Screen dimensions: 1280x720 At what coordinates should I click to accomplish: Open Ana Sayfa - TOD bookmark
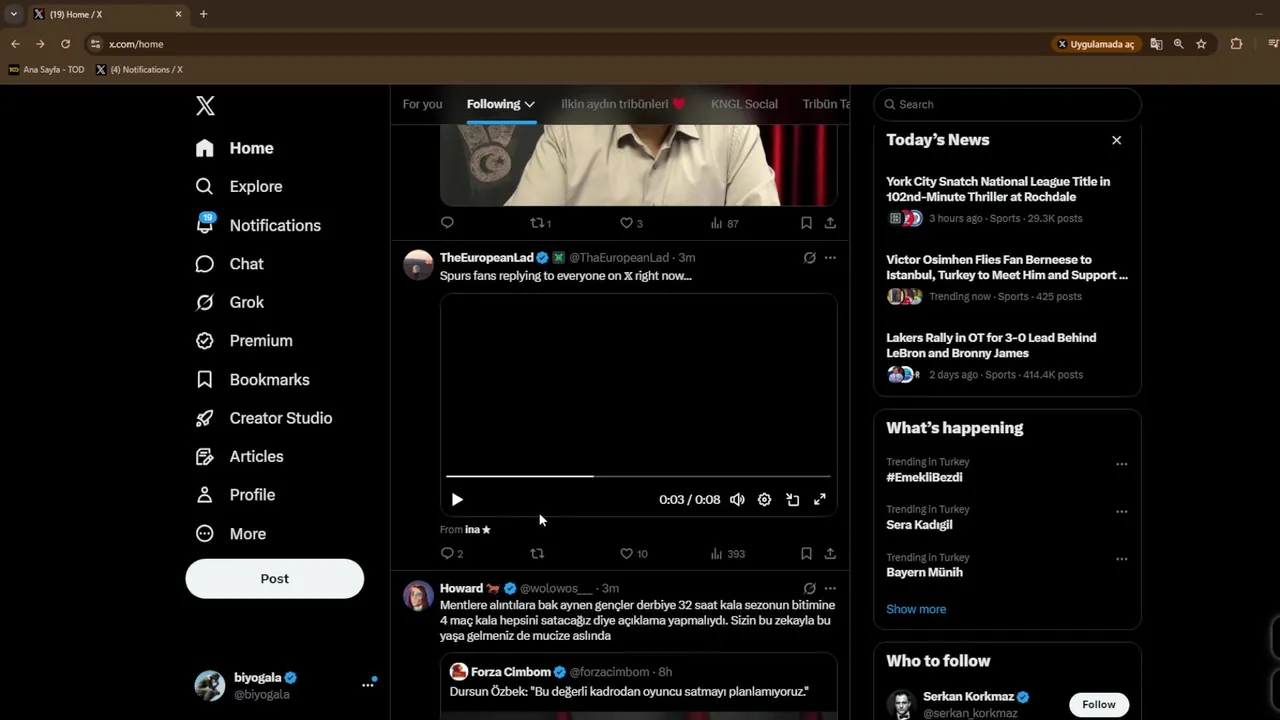[46, 70]
